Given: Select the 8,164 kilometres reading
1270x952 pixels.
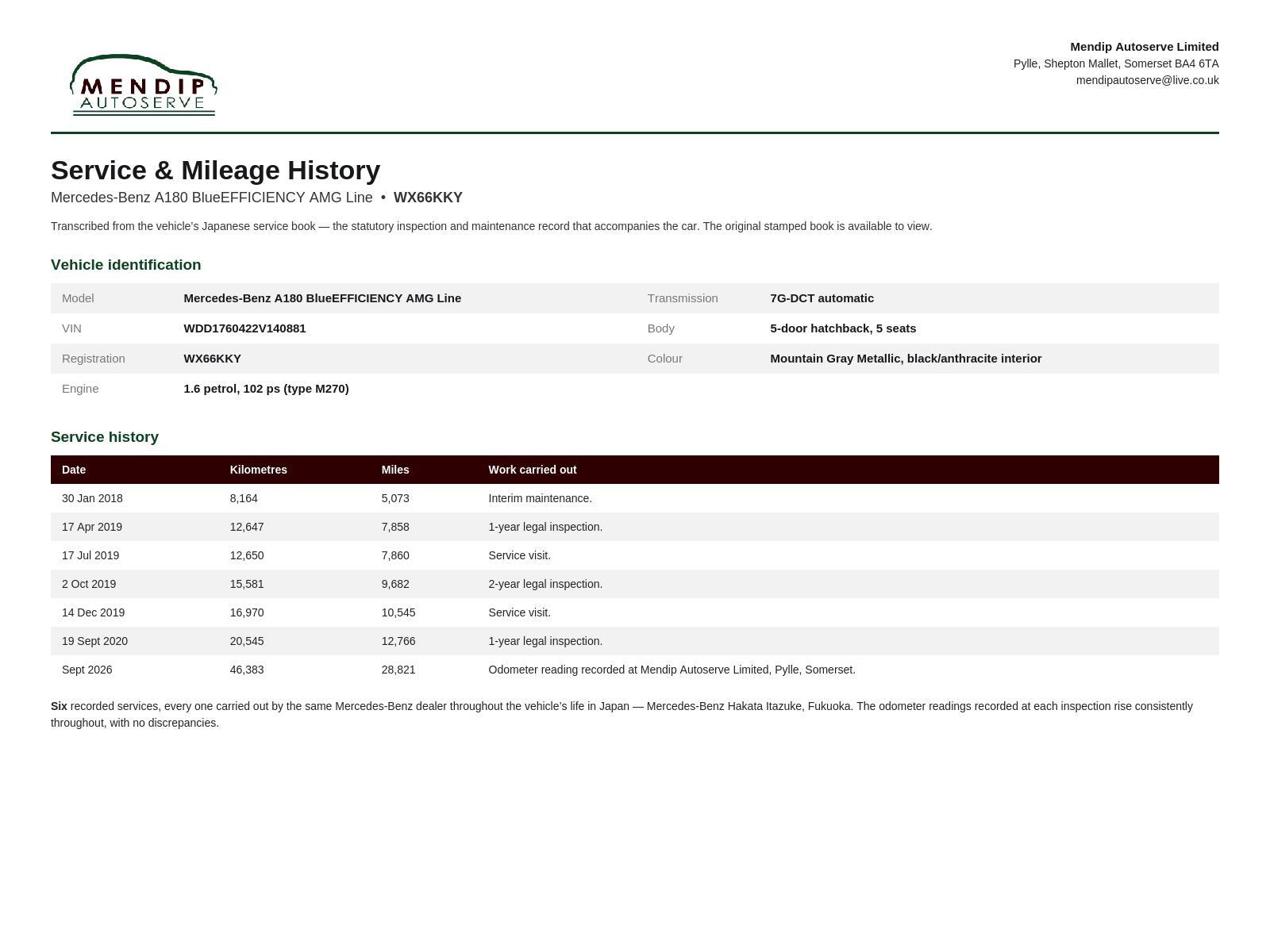Looking at the screenshot, I should pos(244,498).
